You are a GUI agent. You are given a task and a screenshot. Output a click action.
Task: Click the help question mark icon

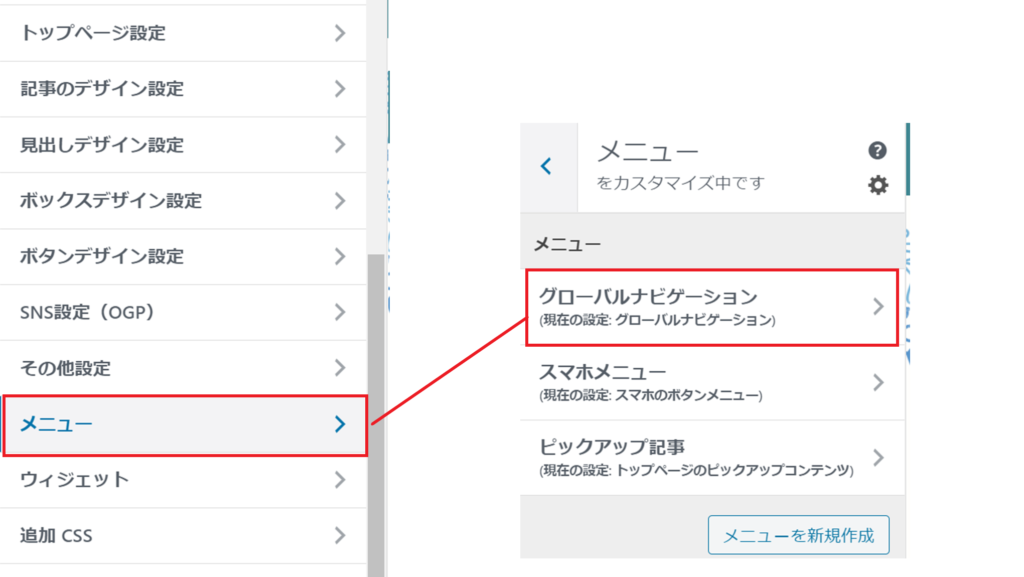point(877,151)
